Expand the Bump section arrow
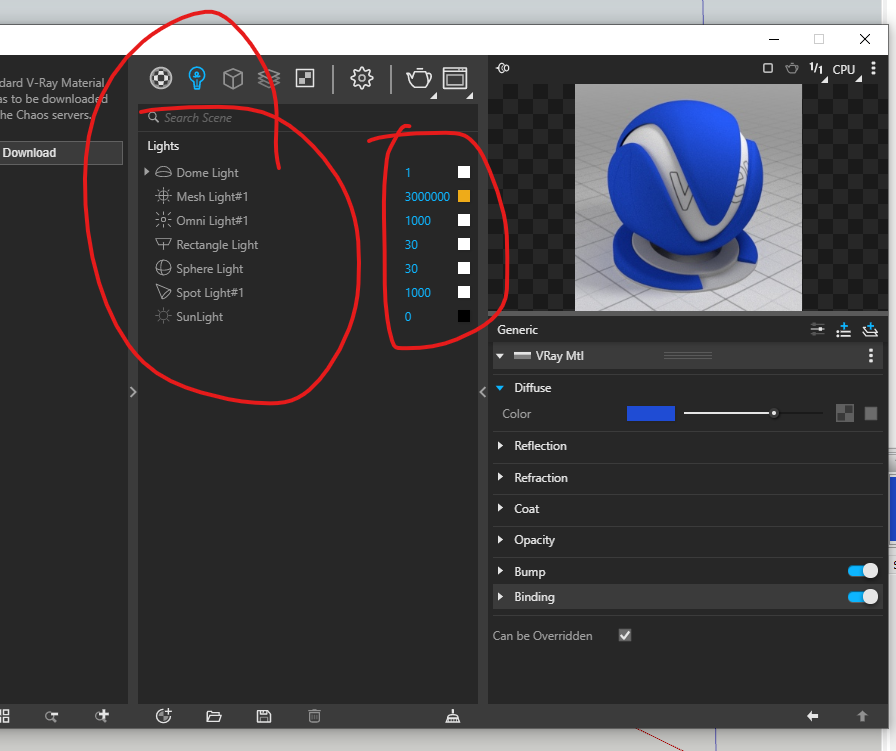Image resolution: width=896 pixels, height=751 pixels. (x=501, y=571)
